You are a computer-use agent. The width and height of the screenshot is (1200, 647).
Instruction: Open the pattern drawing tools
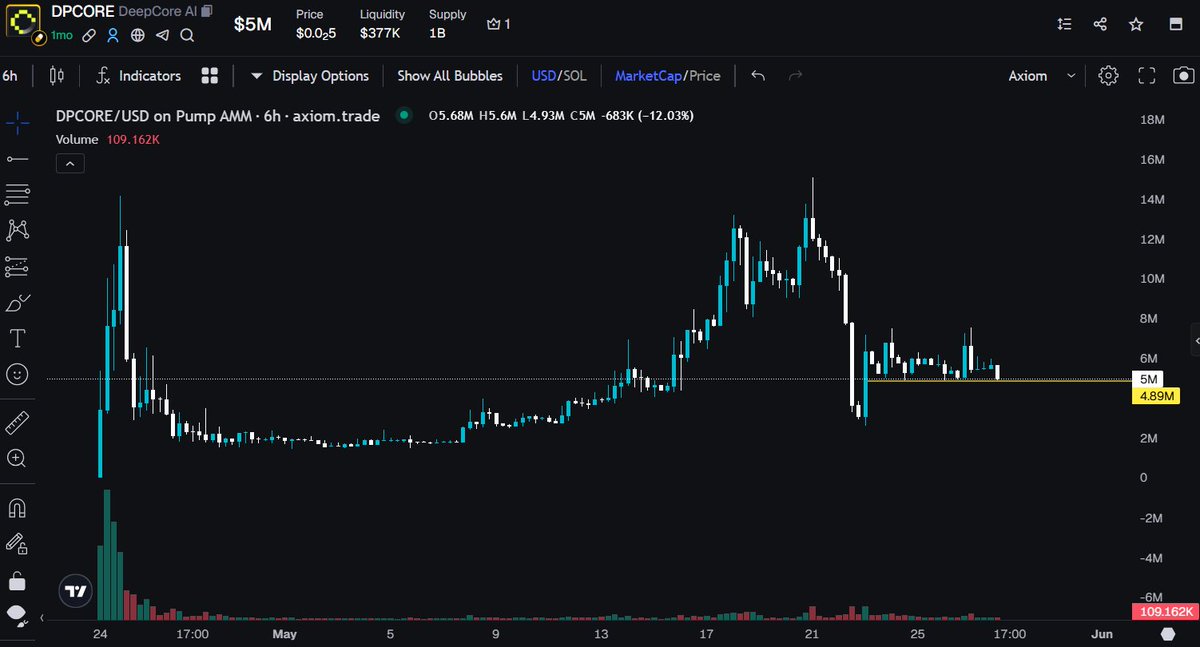coord(17,230)
